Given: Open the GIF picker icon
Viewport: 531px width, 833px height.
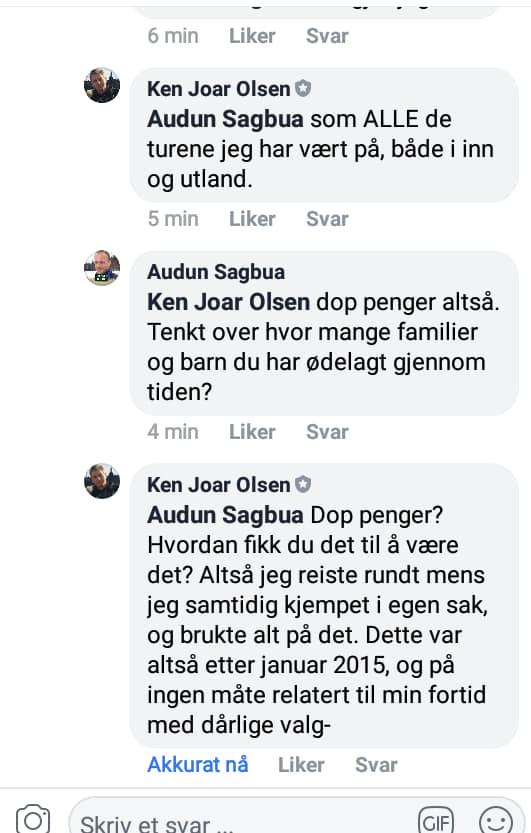Looking at the screenshot, I should (x=436, y=820).
